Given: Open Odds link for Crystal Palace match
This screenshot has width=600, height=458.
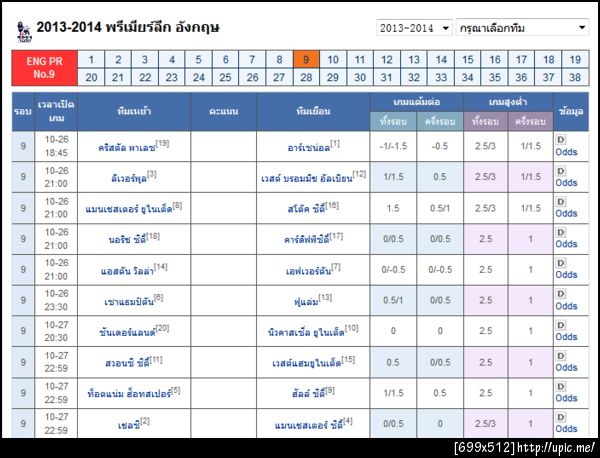Looking at the screenshot, I should (566, 152).
